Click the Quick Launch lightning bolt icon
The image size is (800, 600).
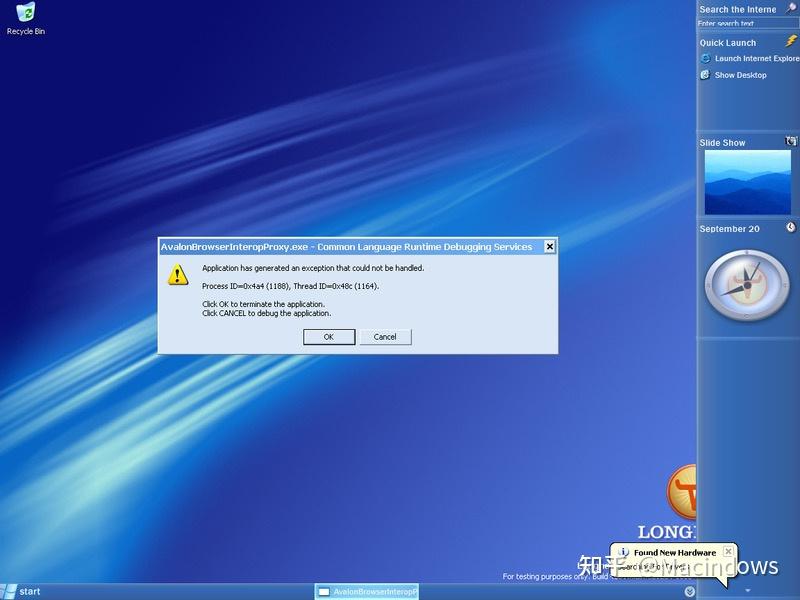pos(793,43)
